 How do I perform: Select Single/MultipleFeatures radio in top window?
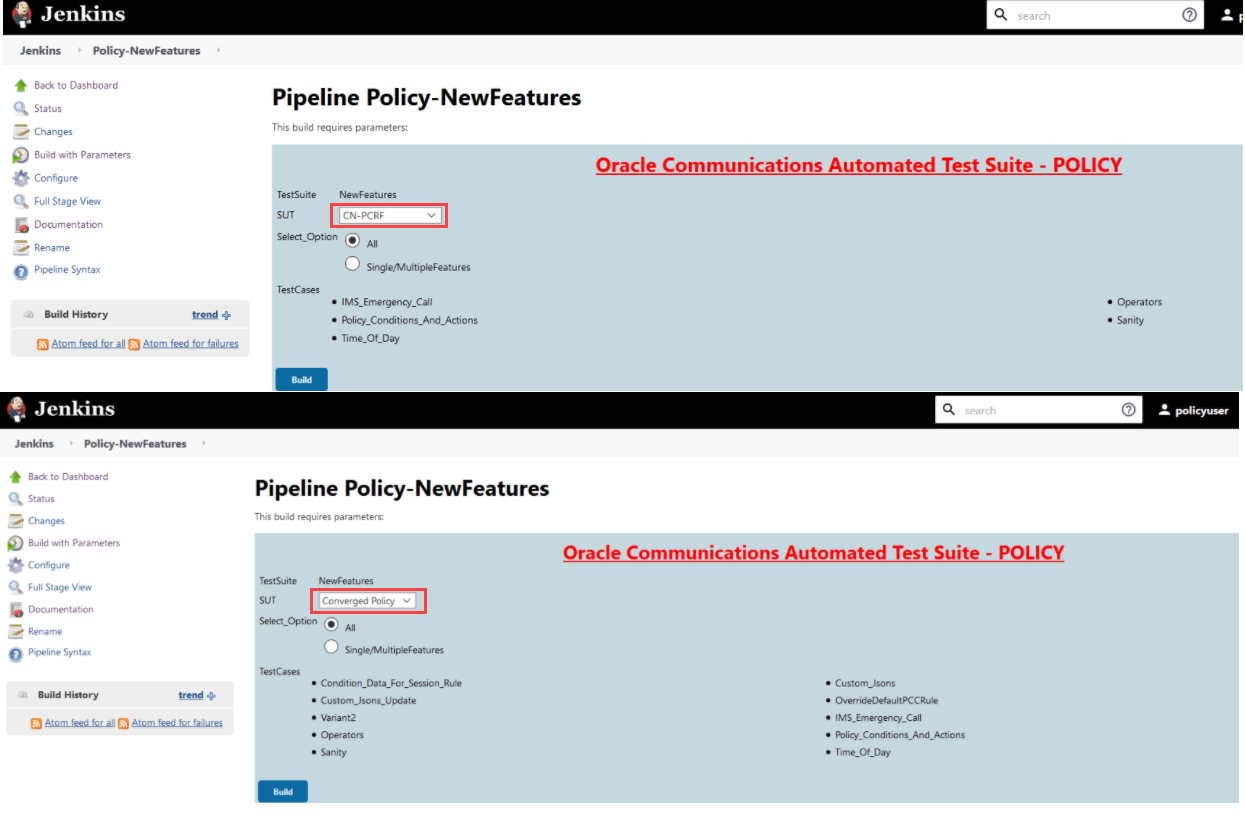[x=352, y=264]
